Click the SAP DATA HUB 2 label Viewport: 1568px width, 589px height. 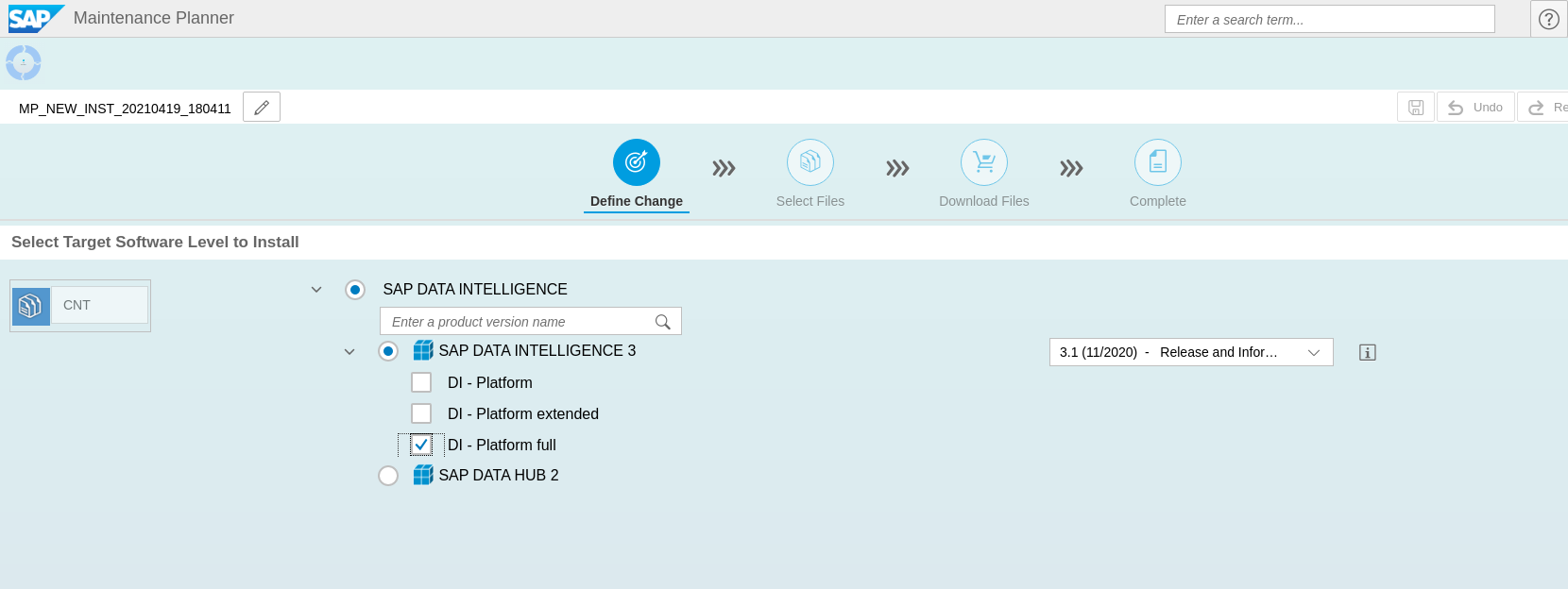point(499,475)
